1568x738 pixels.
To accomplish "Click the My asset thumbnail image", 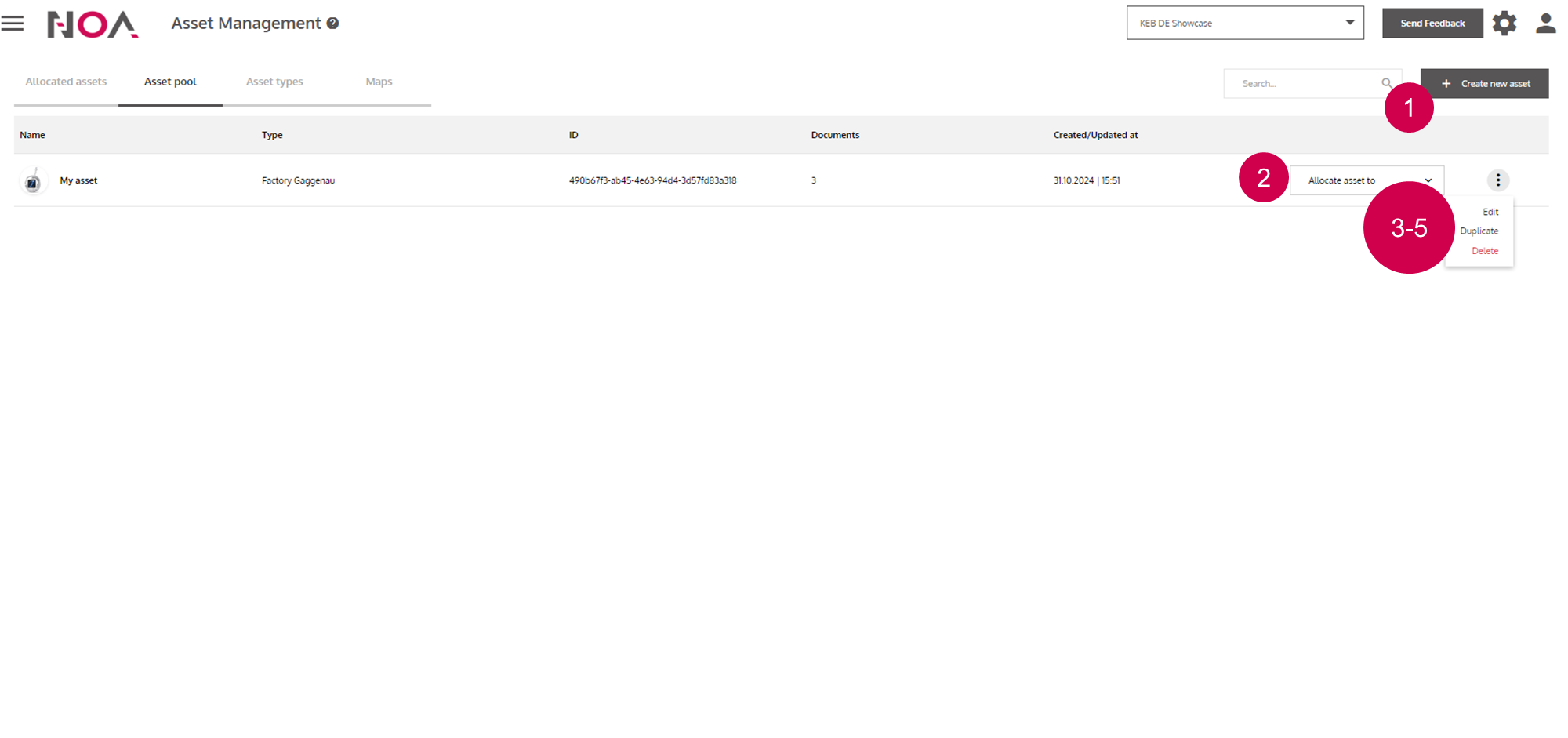I will [33, 181].
